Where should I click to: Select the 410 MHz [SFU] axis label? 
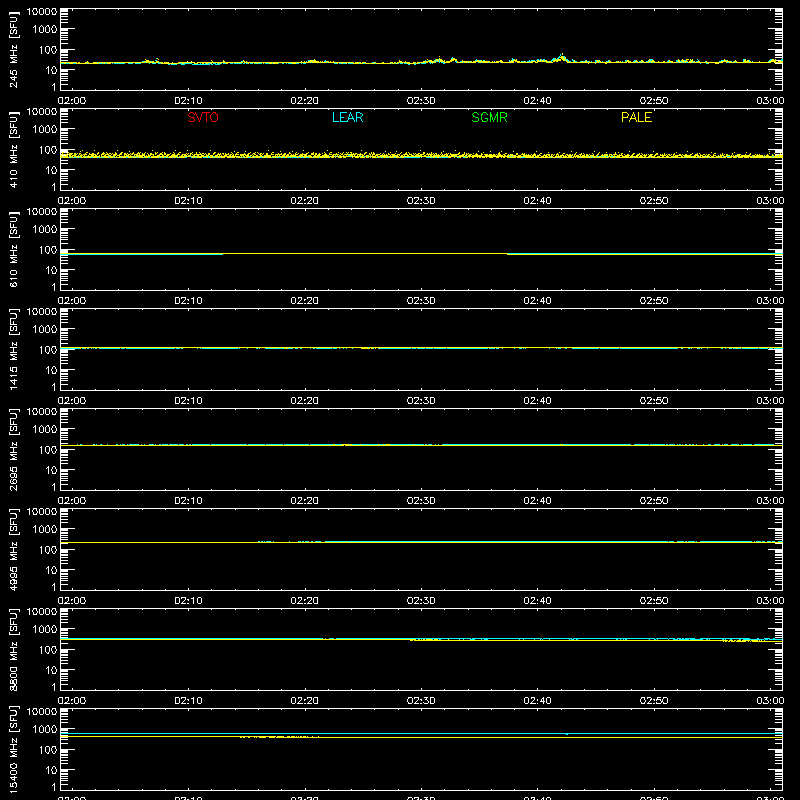[14, 149]
